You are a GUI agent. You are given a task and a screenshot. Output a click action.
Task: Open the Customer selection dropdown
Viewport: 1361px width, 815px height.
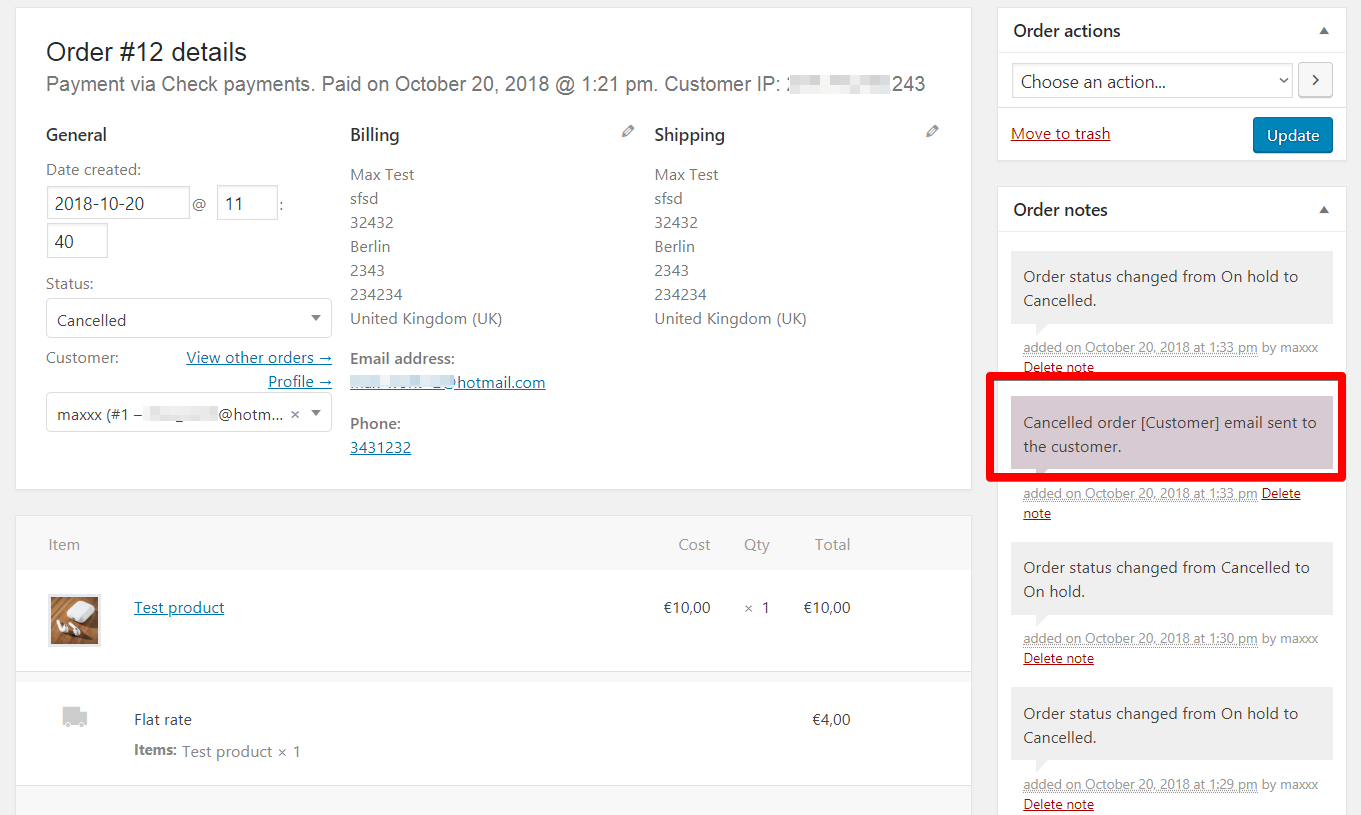[x=189, y=413]
